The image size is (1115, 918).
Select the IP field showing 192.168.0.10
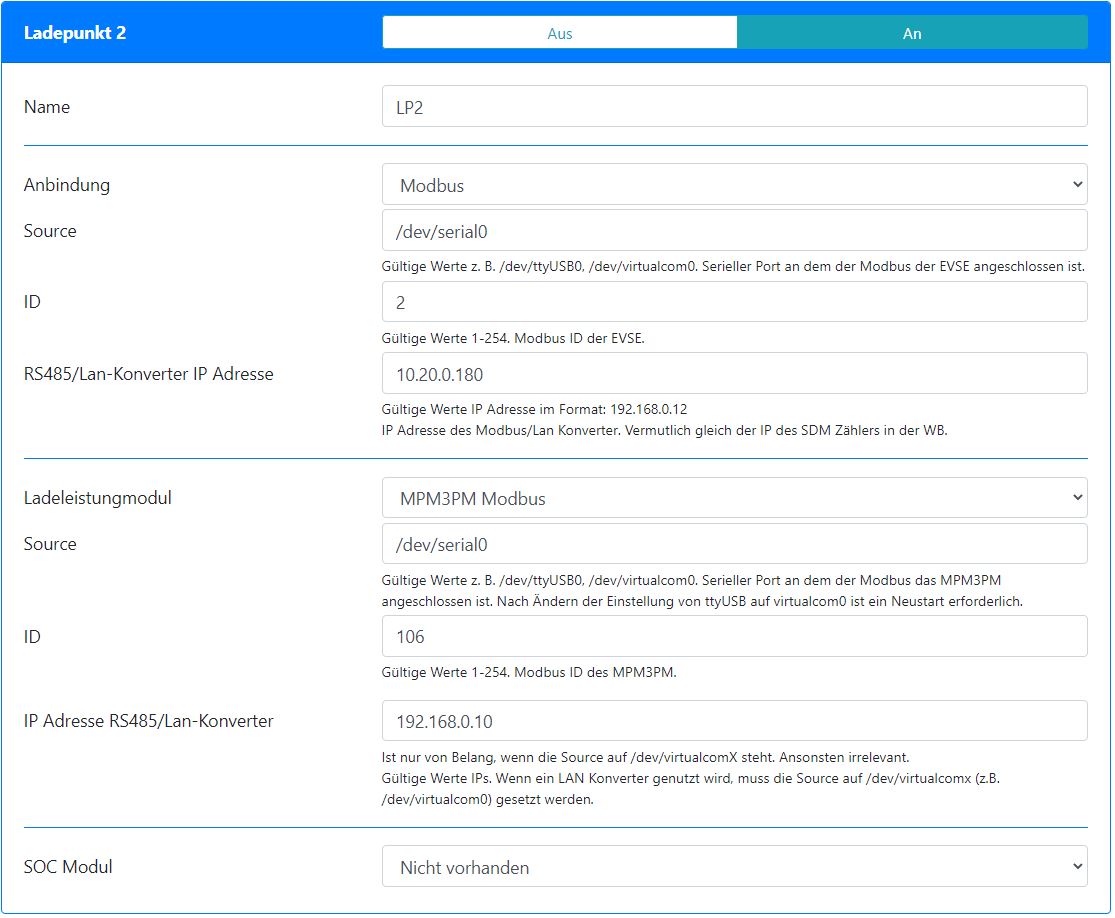pos(734,721)
